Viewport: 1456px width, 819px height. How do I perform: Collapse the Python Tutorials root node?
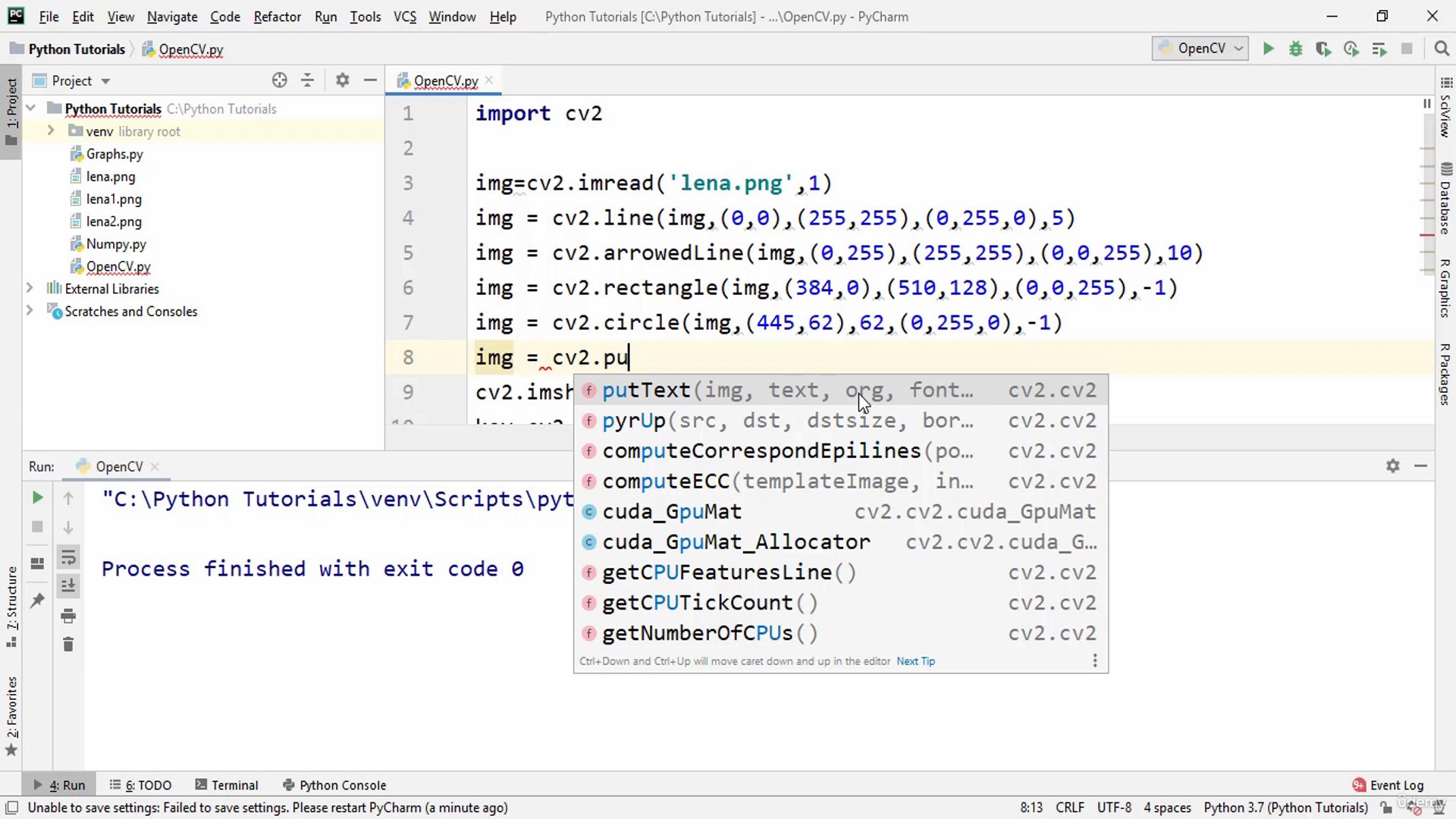click(31, 108)
